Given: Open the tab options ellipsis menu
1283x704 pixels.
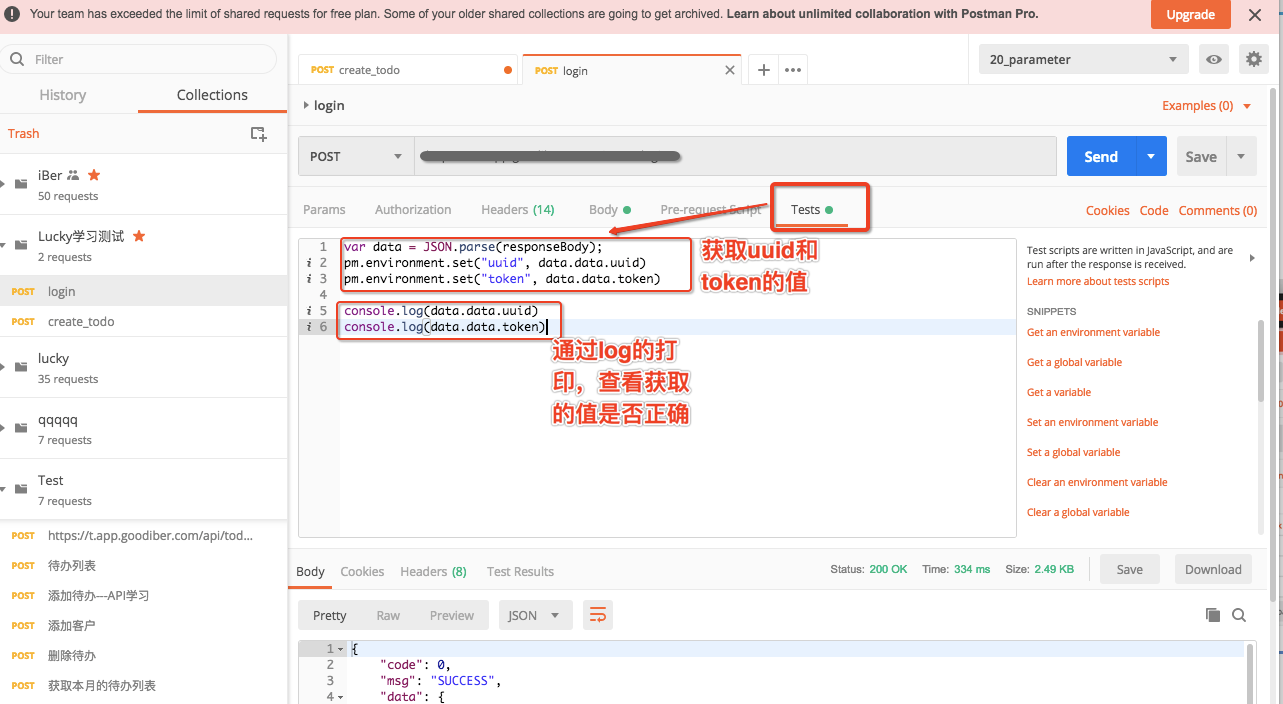Looking at the screenshot, I should 793,70.
